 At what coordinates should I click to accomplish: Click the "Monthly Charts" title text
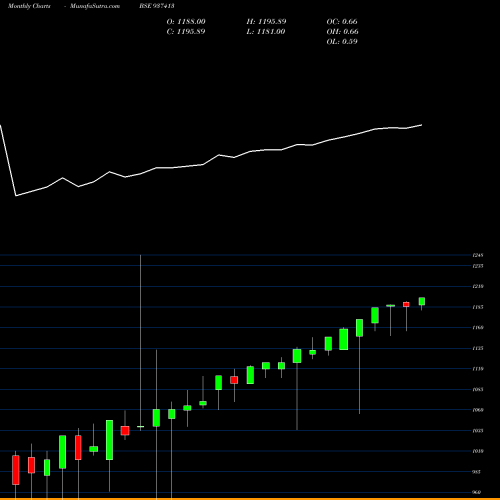29,6
